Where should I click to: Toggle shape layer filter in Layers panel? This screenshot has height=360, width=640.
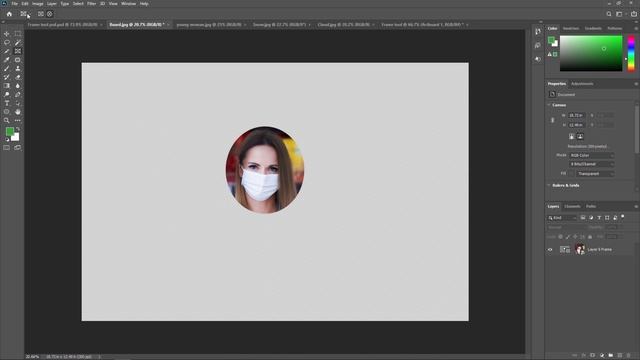point(607,218)
